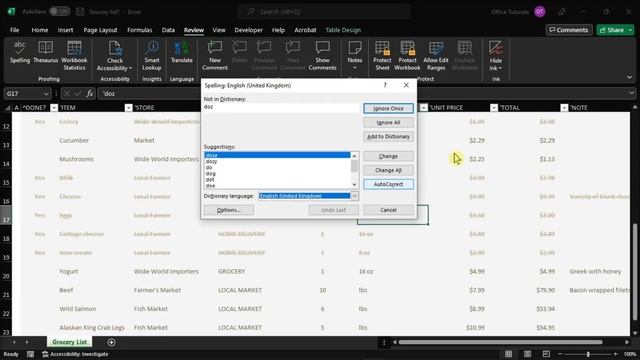Click zoom out minus button

pyautogui.click(x=560, y=354)
